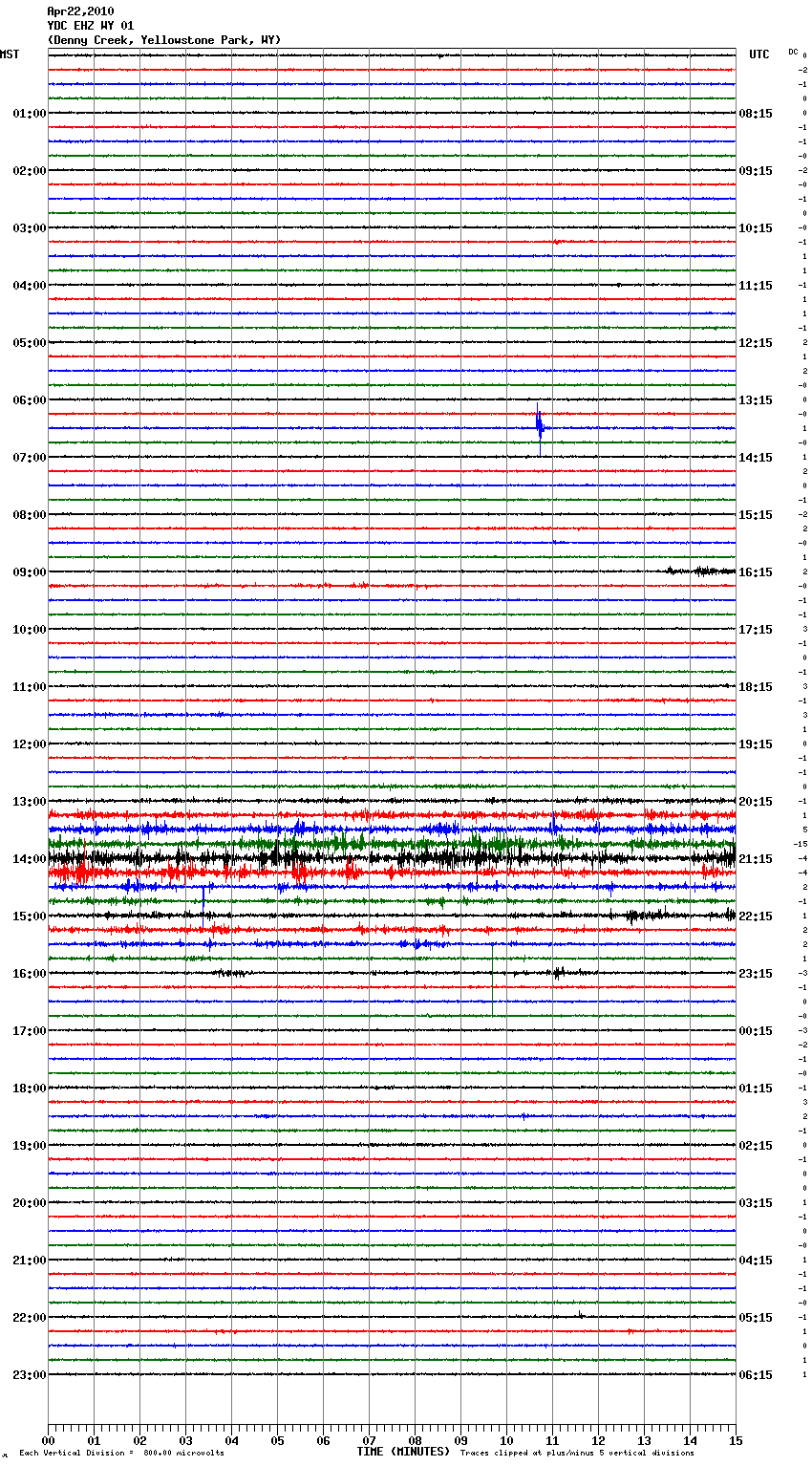Click the Each Vertical Division scale note
Screen dimensions: 812x1466
(x=121, y=1454)
